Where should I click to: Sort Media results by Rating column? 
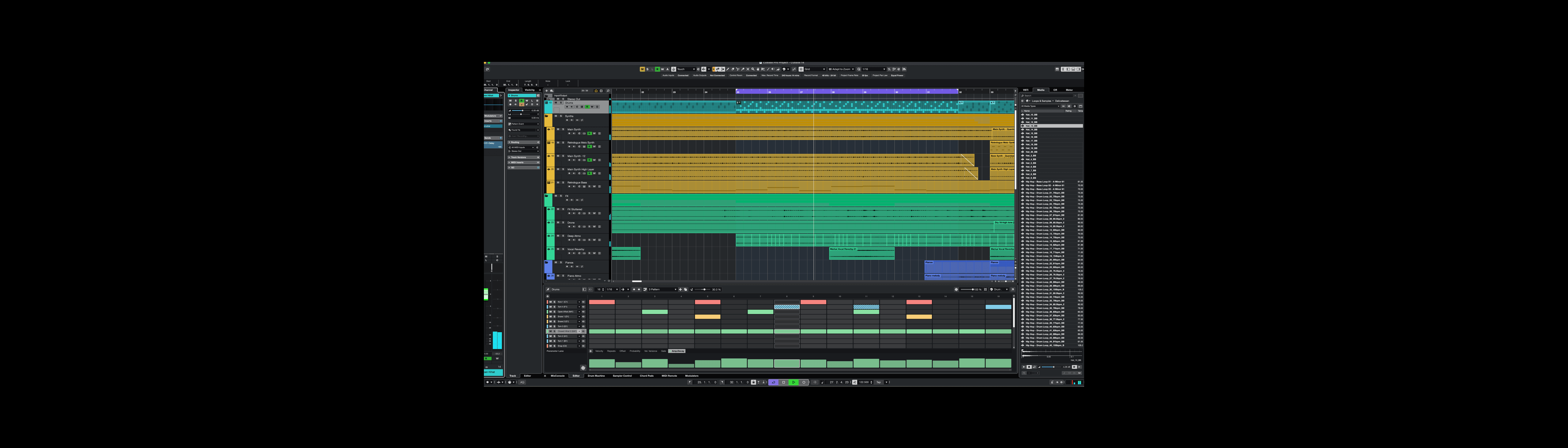point(1071,111)
